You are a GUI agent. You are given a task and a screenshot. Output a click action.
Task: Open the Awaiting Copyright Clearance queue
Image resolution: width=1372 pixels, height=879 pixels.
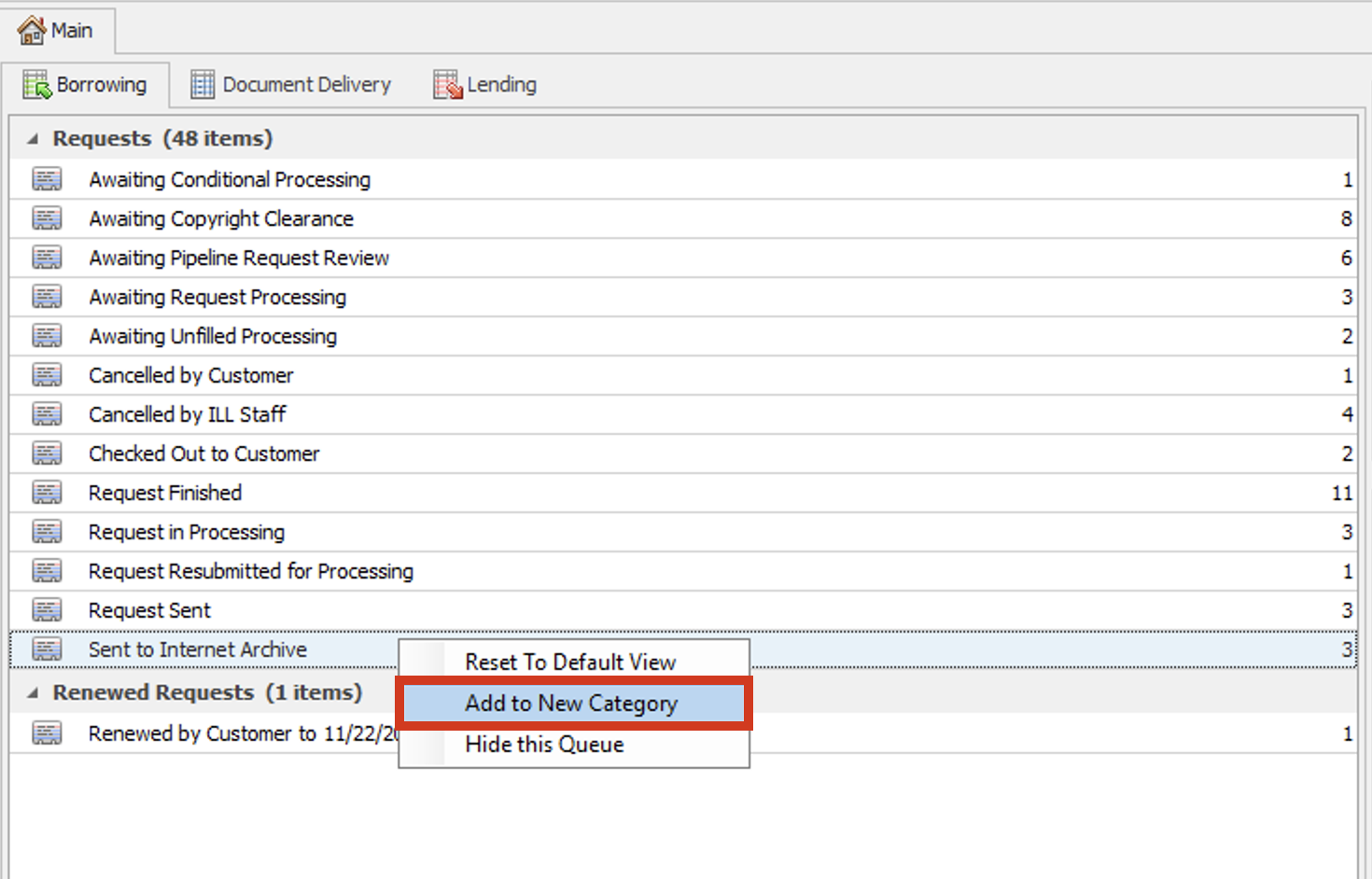tap(220, 217)
